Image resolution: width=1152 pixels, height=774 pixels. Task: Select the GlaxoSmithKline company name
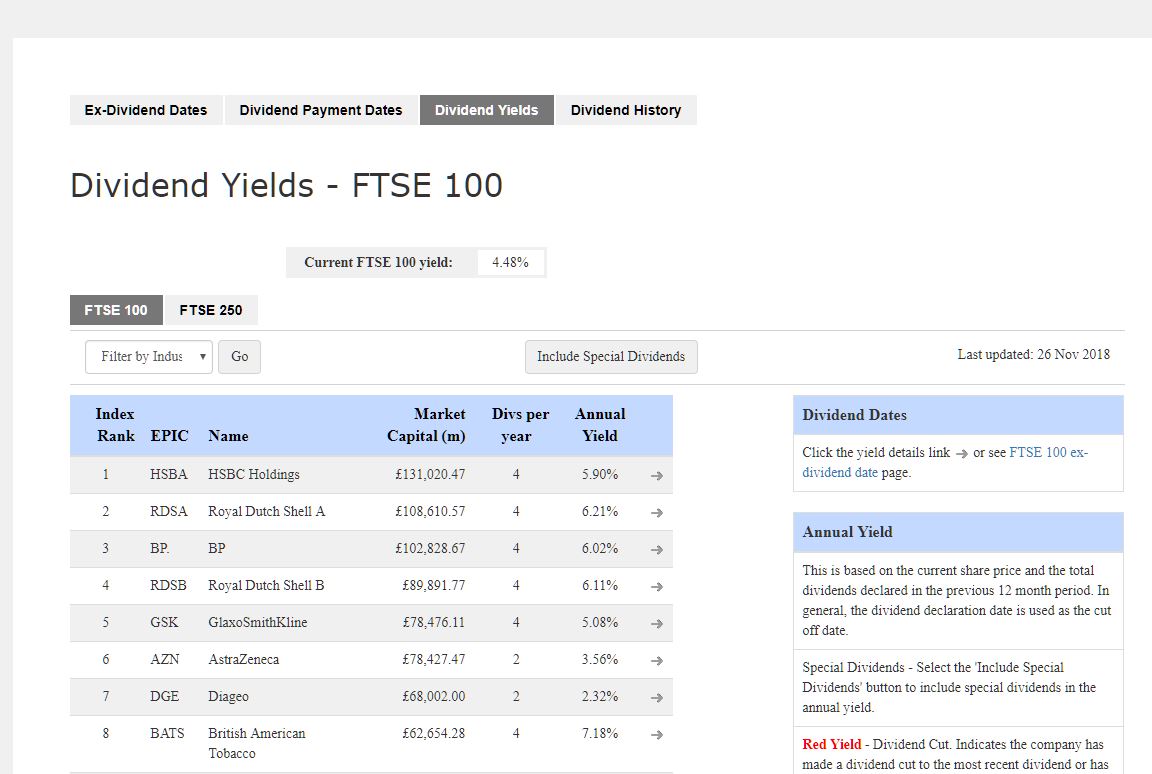tap(258, 622)
